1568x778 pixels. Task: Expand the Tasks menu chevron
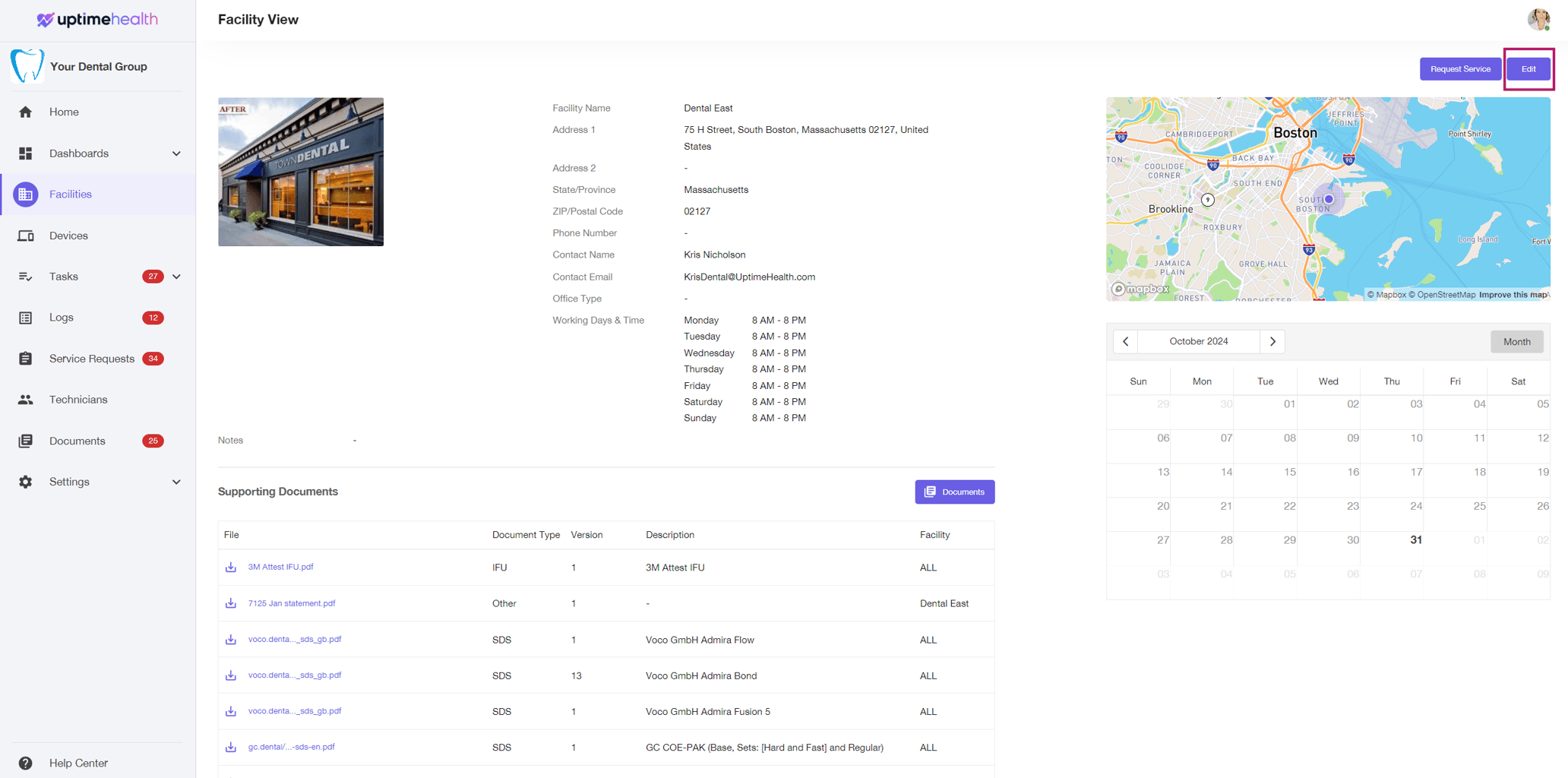pyautogui.click(x=176, y=277)
